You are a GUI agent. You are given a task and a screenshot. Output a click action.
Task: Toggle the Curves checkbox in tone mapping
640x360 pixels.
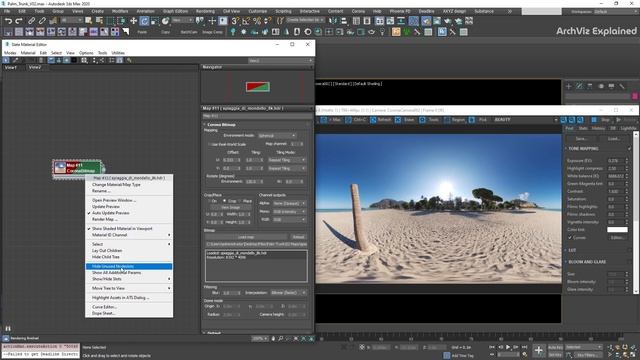[570, 238]
